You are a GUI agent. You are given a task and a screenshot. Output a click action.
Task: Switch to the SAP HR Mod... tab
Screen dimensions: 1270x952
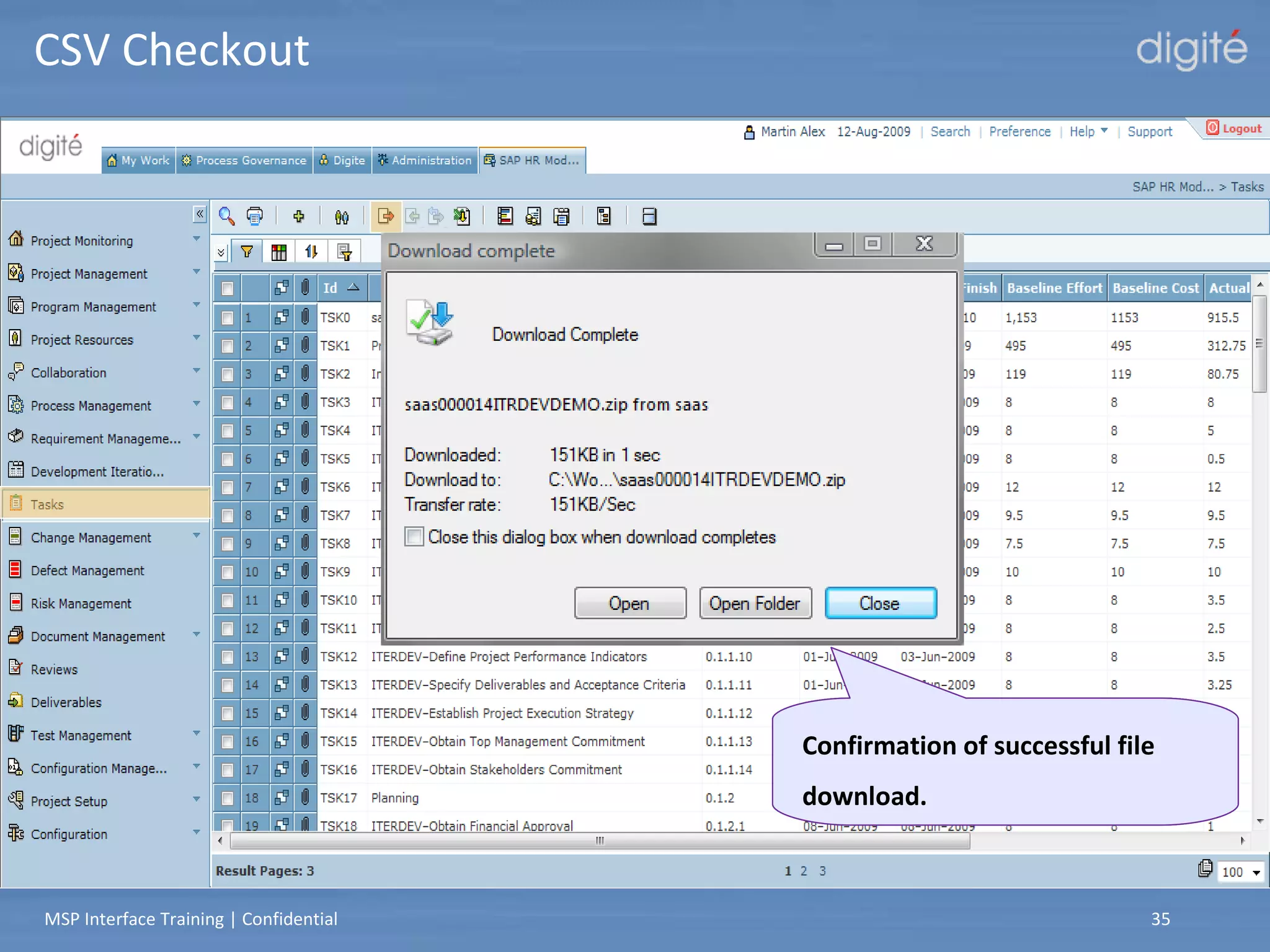(x=532, y=161)
